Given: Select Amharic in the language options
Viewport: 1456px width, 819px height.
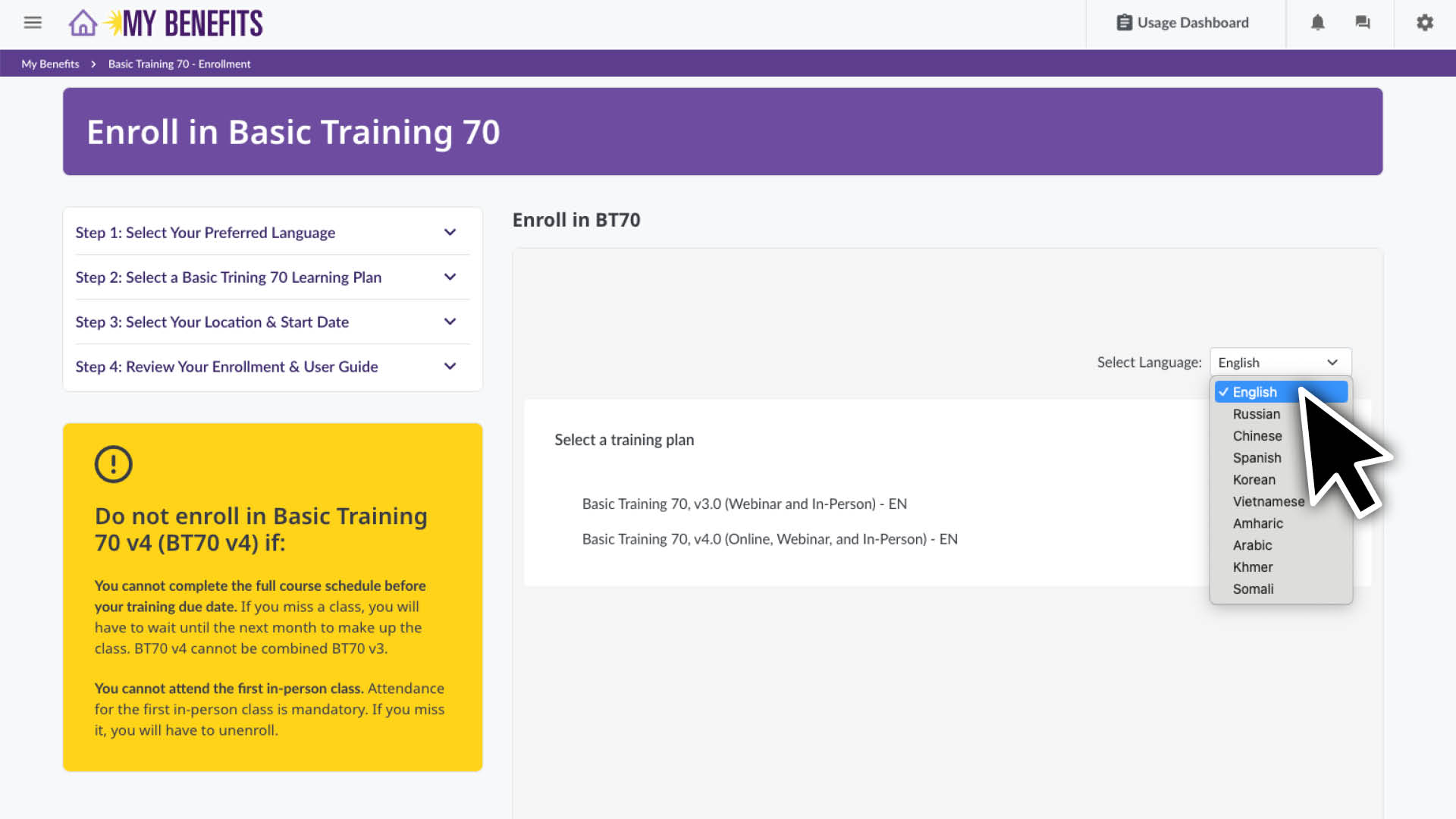Looking at the screenshot, I should (1257, 523).
